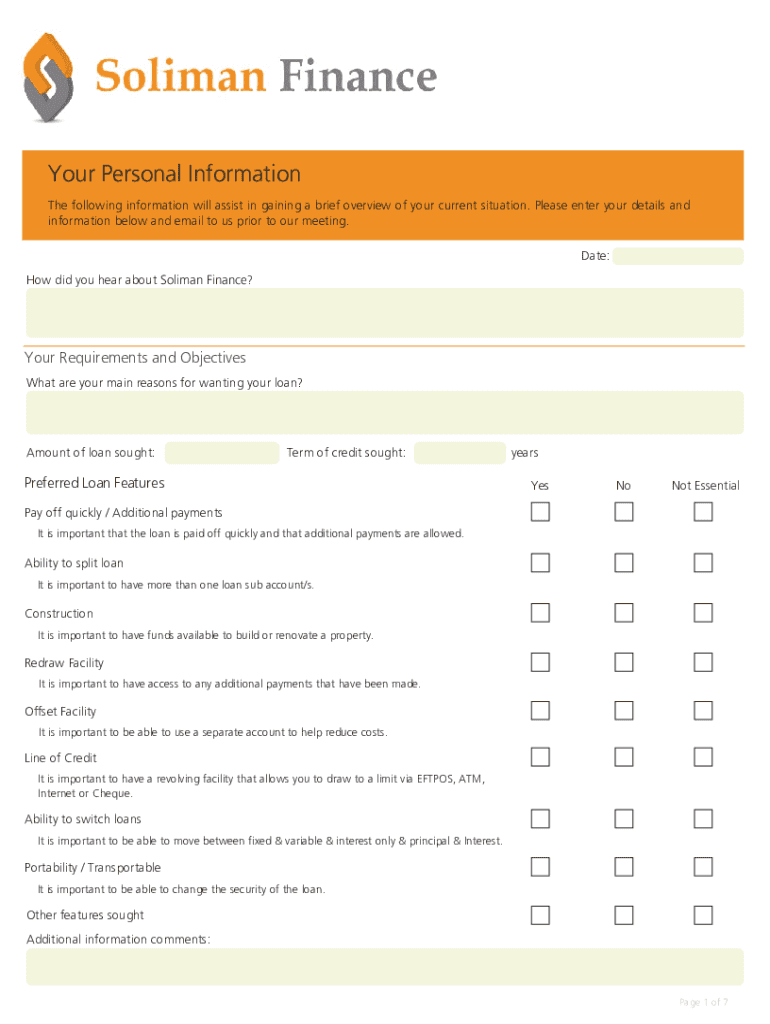The image size is (770, 1024).
Task: Check No for Construction
Action: (x=624, y=612)
